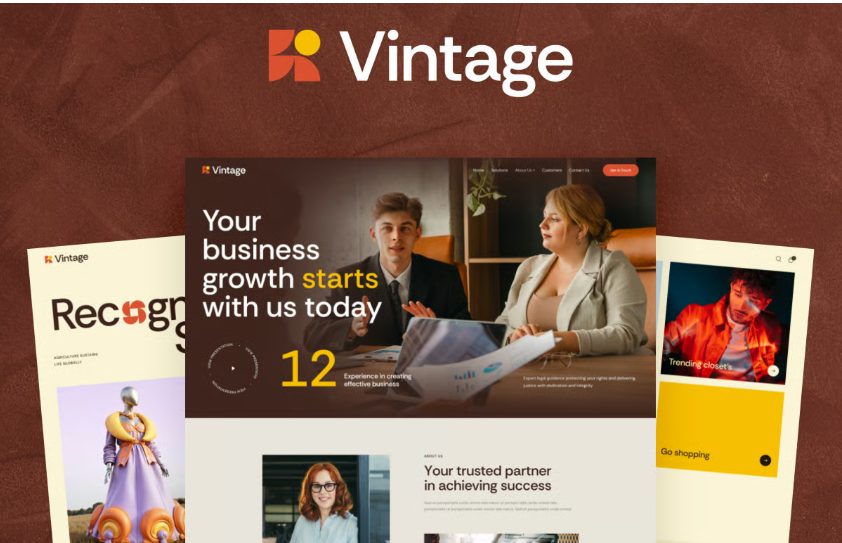842x543 pixels.
Task: Open the shopping bag cart icon
Action: point(792,259)
